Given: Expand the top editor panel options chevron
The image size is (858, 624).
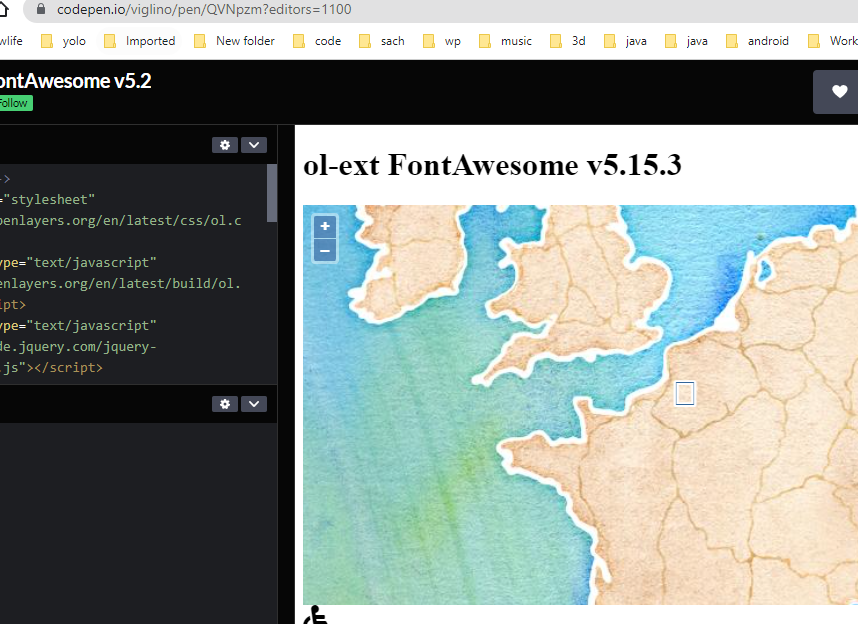Looking at the screenshot, I should [x=253, y=144].
